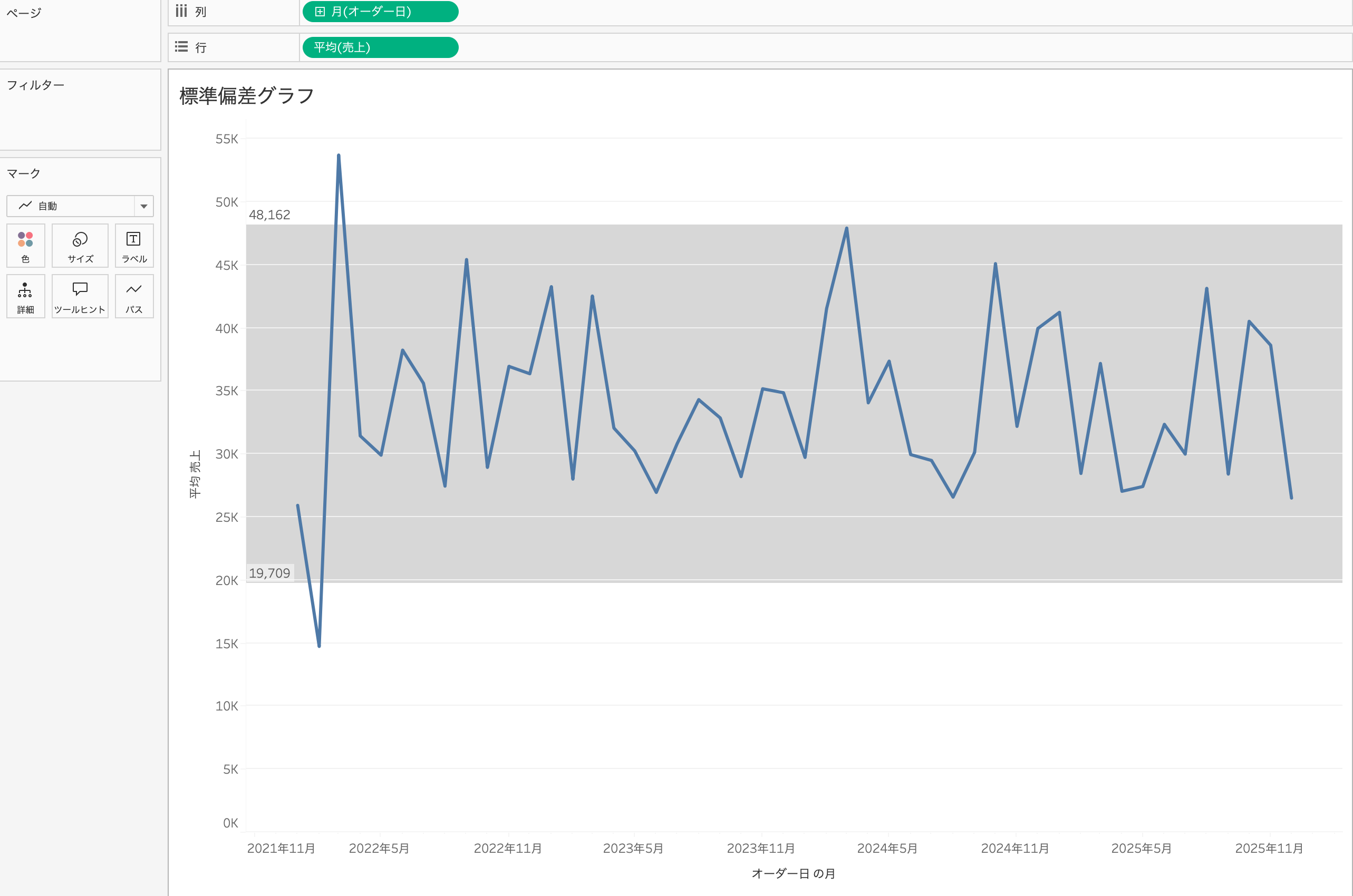Click the mark type dropdown arrow
The image size is (1353, 896).
[x=144, y=206]
